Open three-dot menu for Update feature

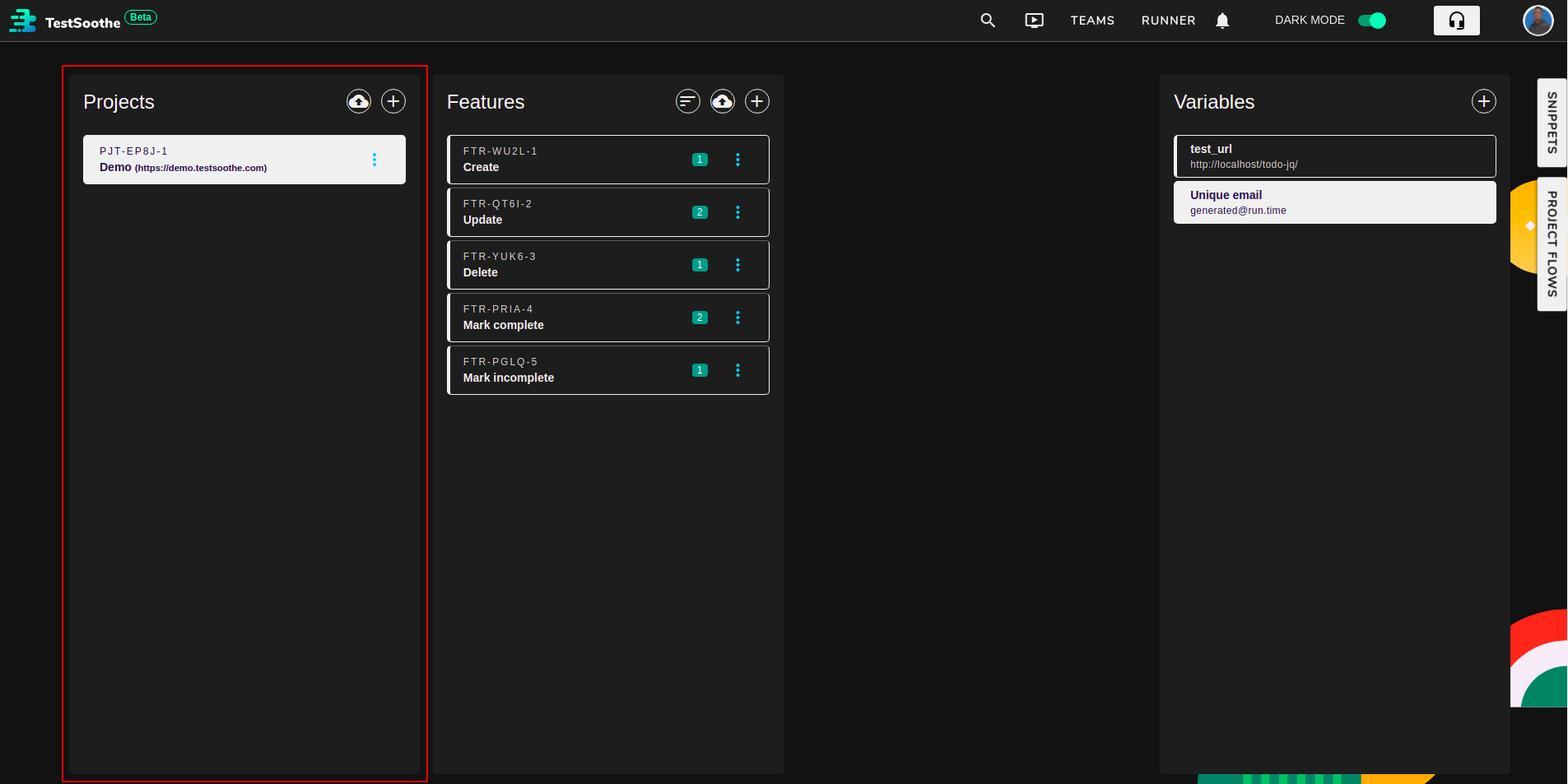pyautogui.click(x=737, y=212)
